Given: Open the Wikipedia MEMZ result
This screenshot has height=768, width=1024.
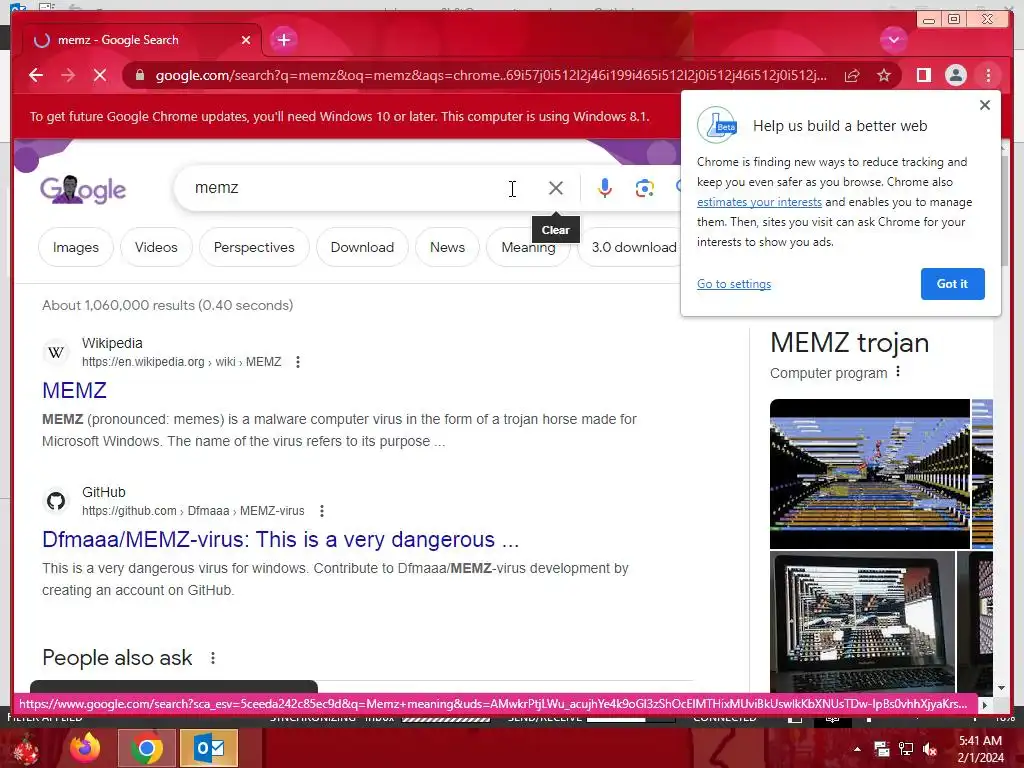Looking at the screenshot, I should (x=74, y=391).
